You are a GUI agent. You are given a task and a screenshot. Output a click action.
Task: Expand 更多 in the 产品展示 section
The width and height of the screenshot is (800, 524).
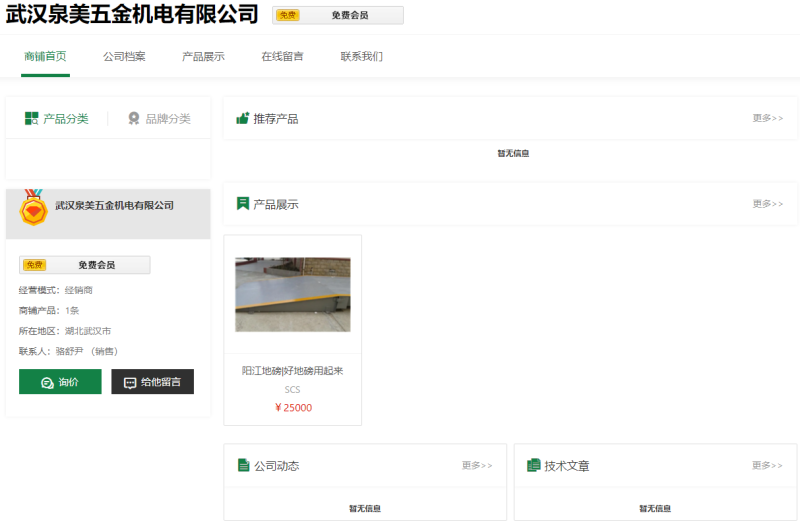tap(767, 204)
